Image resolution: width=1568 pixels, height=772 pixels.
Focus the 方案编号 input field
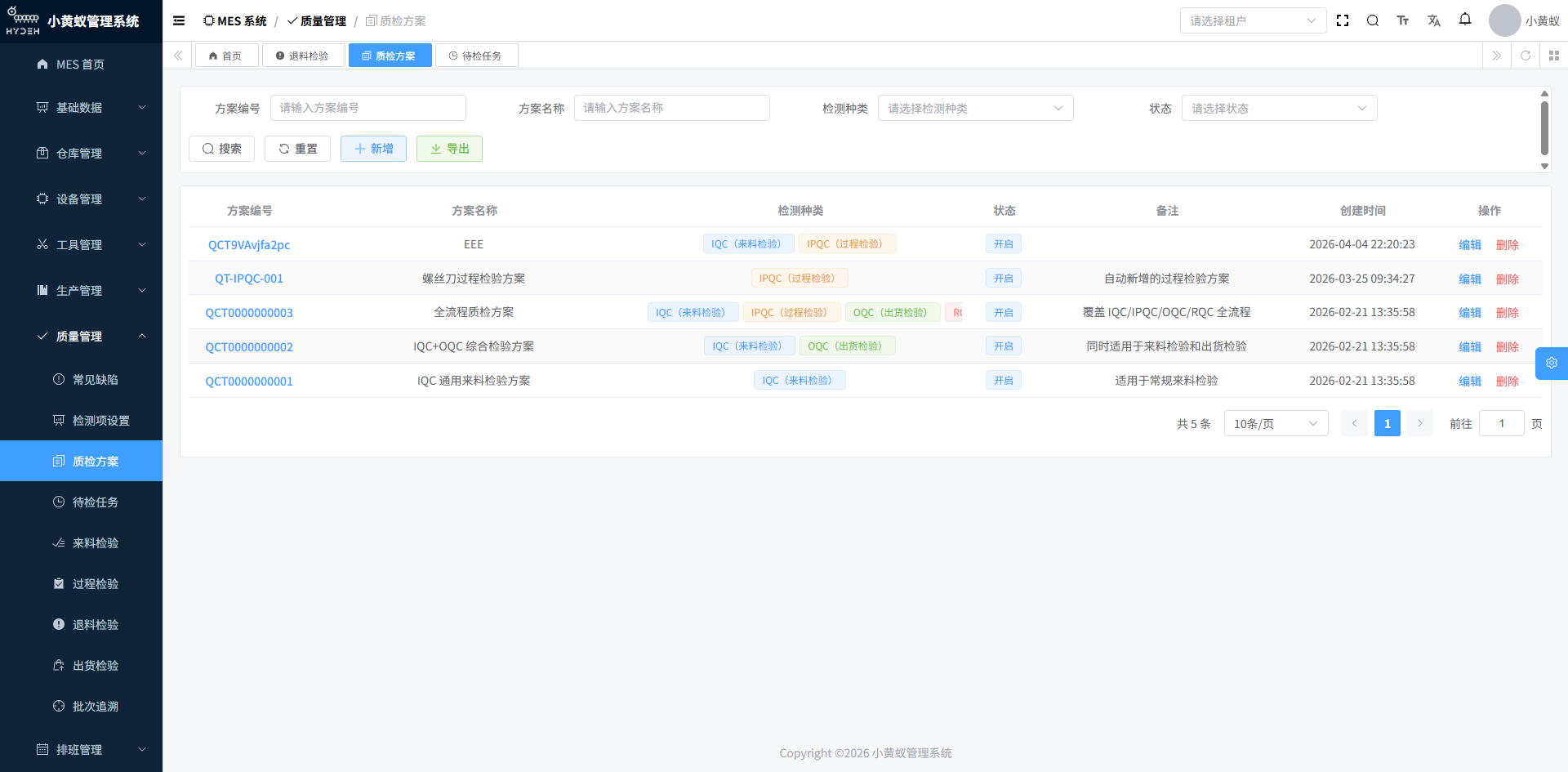[367, 108]
